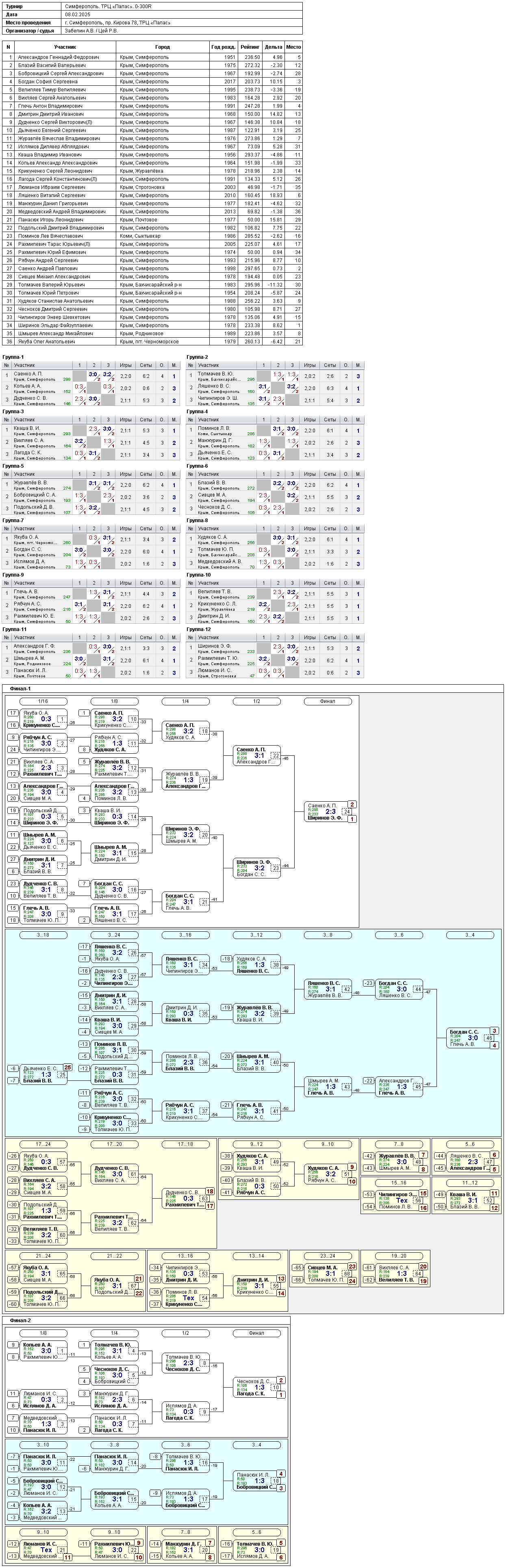The height and width of the screenshot is (1568, 506).
Task: Click the 'Финал-1' section heading
Action: (20, 688)
